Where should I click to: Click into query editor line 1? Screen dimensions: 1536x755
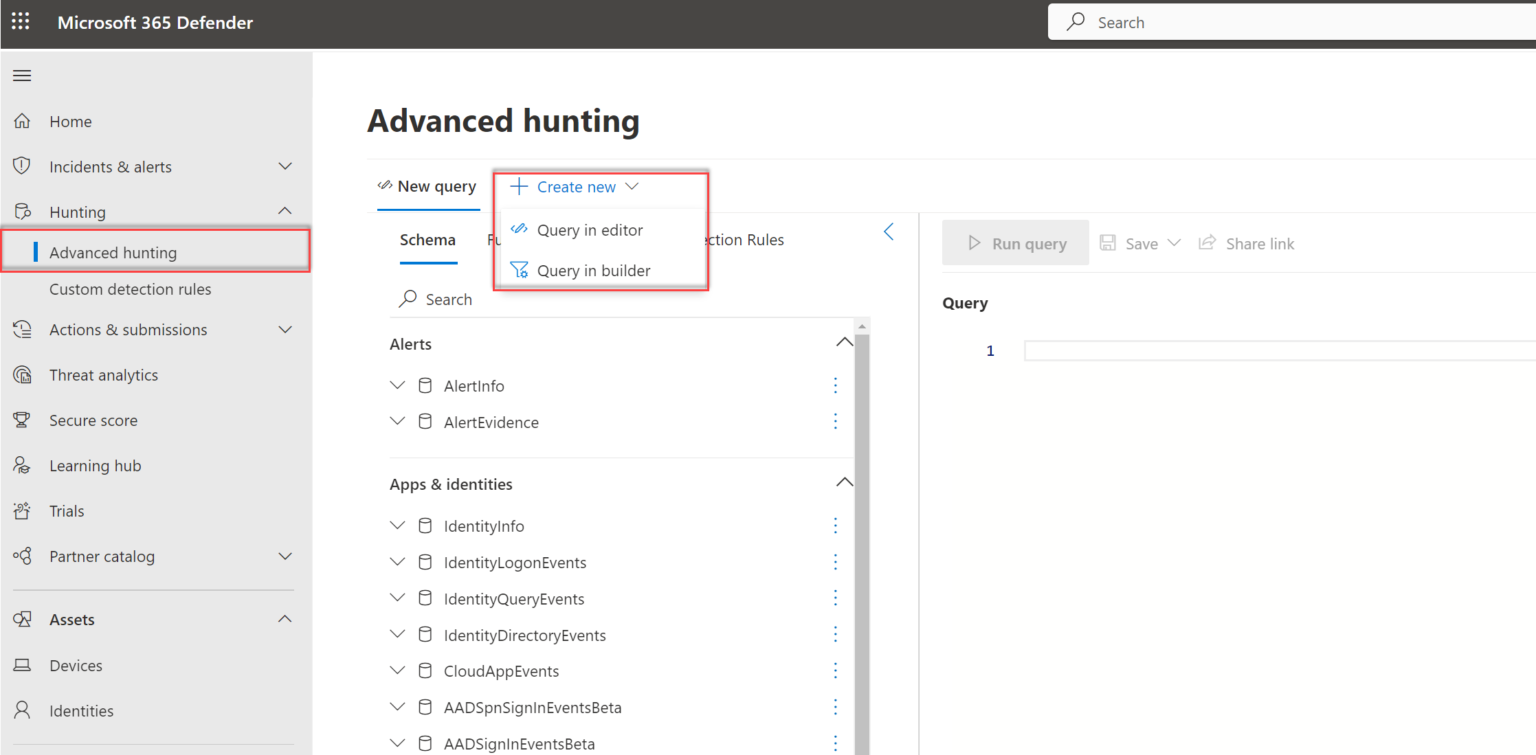coord(1280,351)
